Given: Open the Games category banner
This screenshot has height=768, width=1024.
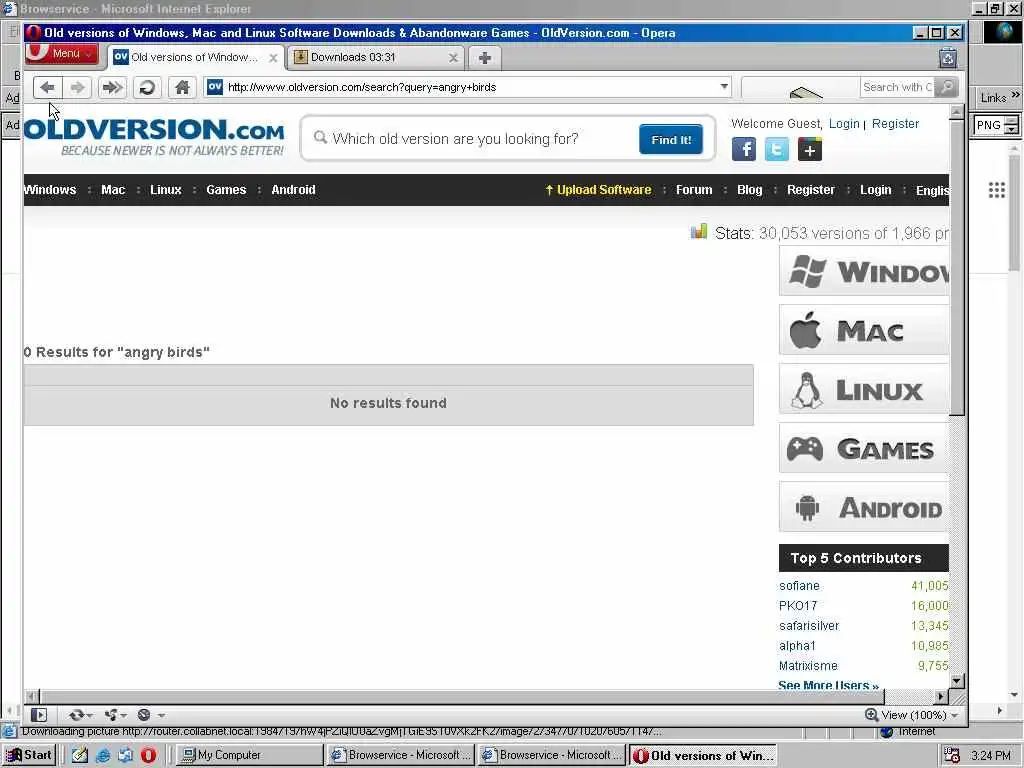Looking at the screenshot, I should click(x=863, y=449).
